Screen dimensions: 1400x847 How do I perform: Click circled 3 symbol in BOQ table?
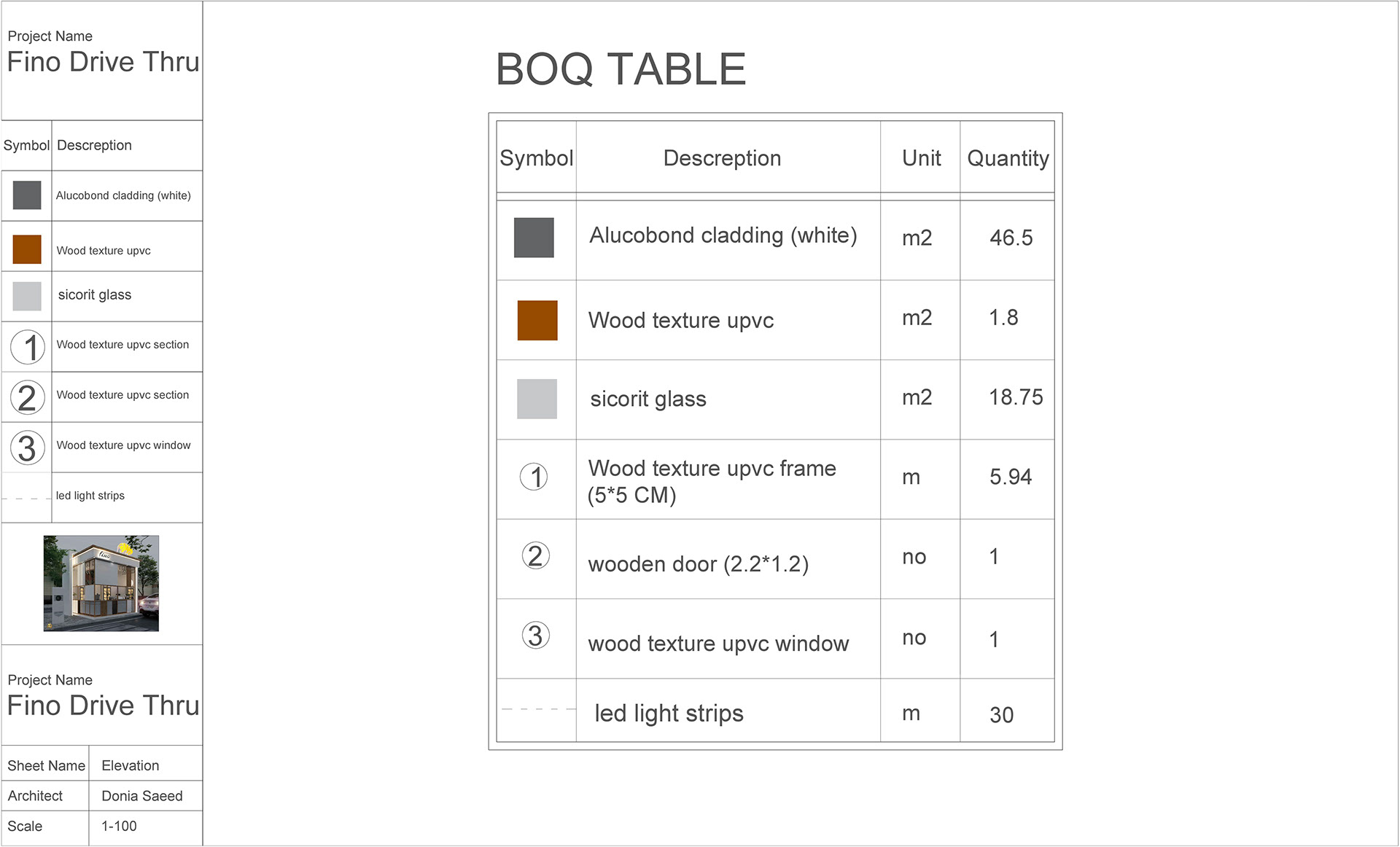[x=535, y=636]
